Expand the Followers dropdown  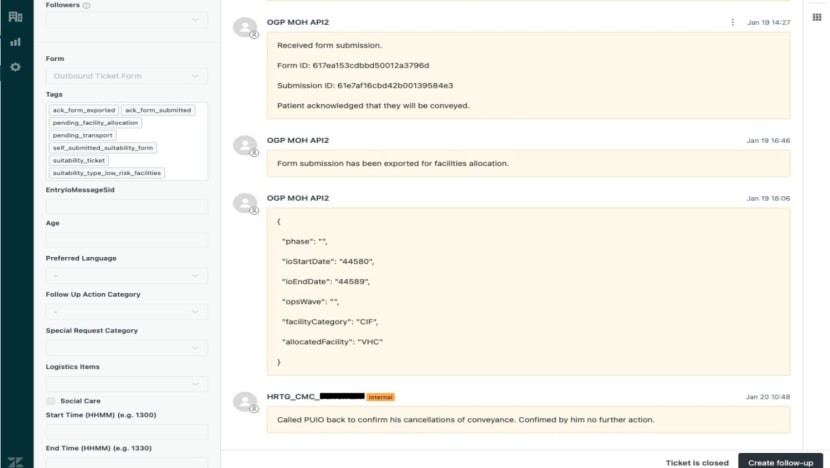click(126, 19)
